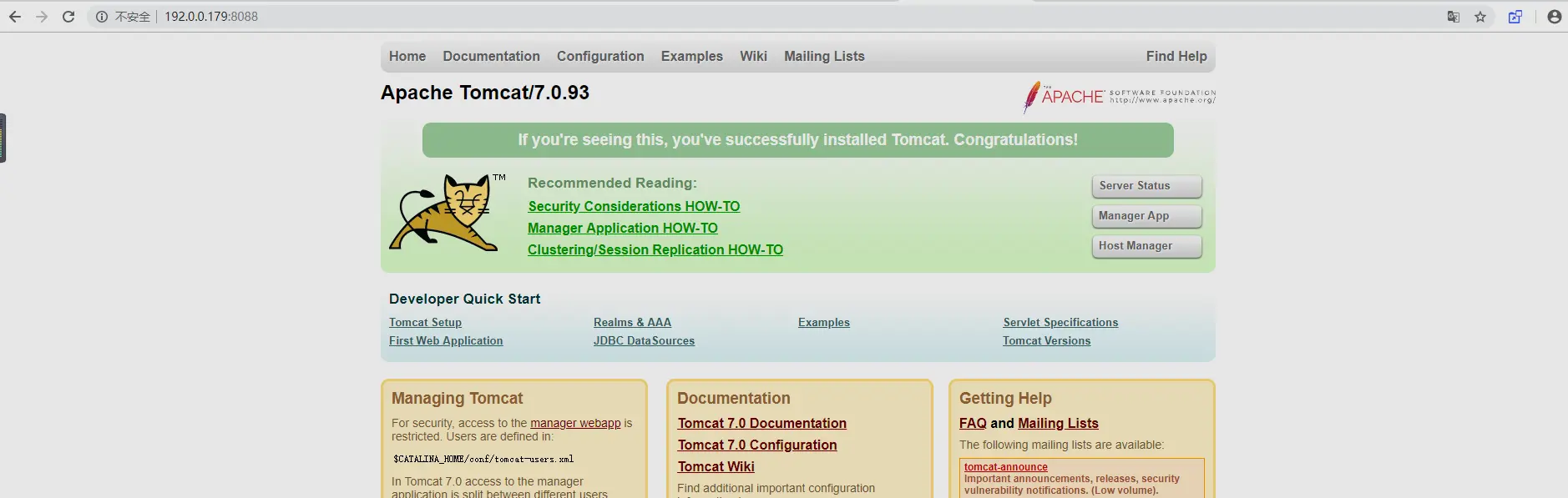Image resolution: width=1568 pixels, height=498 pixels.
Task: Click the blue extension icon in the toolbar
Action: click(x=1515, y=17)
